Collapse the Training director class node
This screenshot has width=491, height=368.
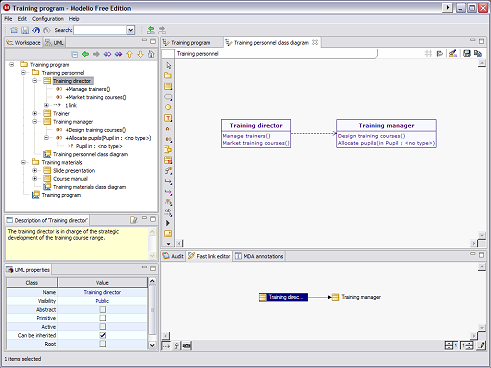[35, 81]
